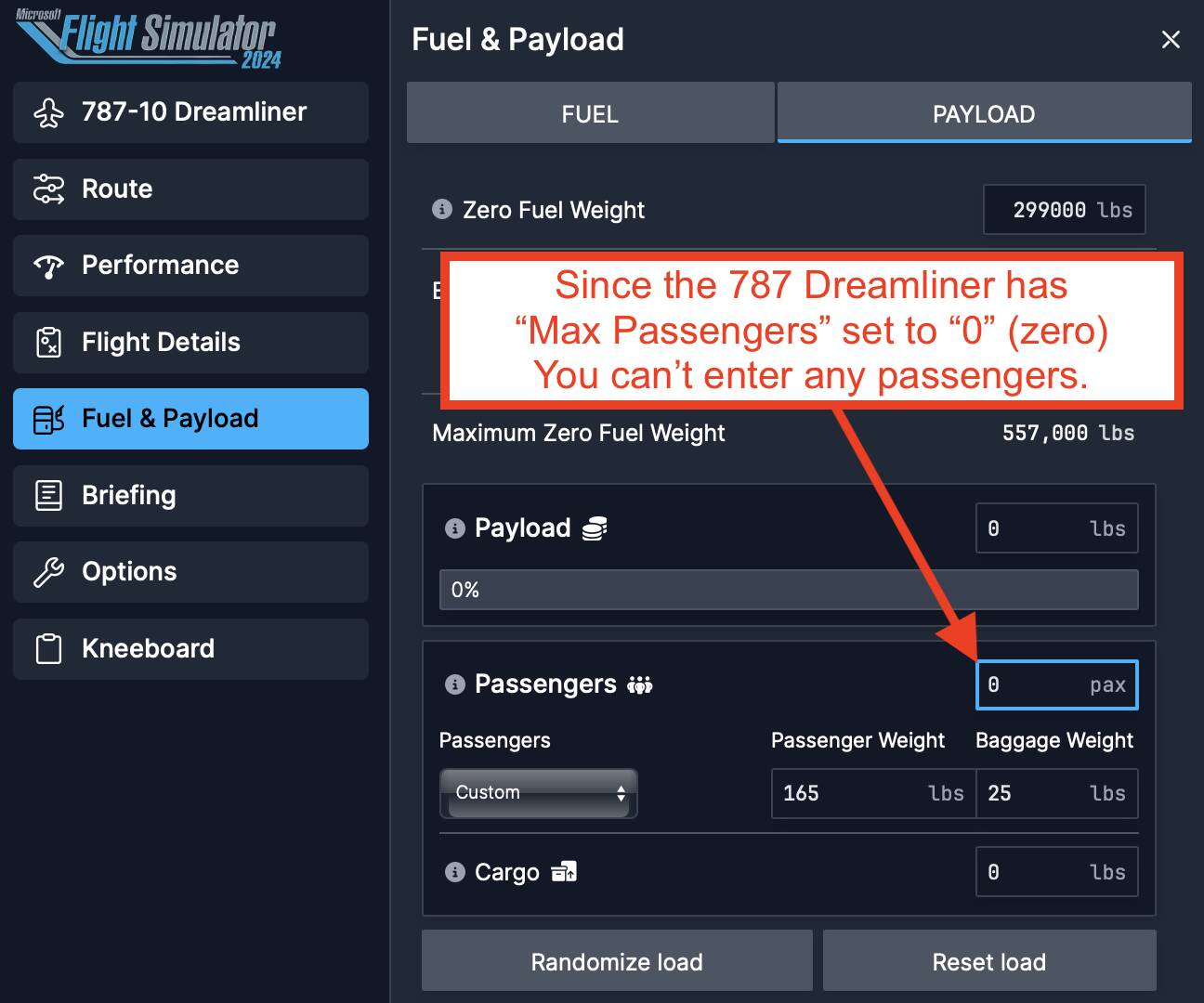Close the Fuel & Payload panel
Screen dimensions: 1204x1003
coord(1171,39)
